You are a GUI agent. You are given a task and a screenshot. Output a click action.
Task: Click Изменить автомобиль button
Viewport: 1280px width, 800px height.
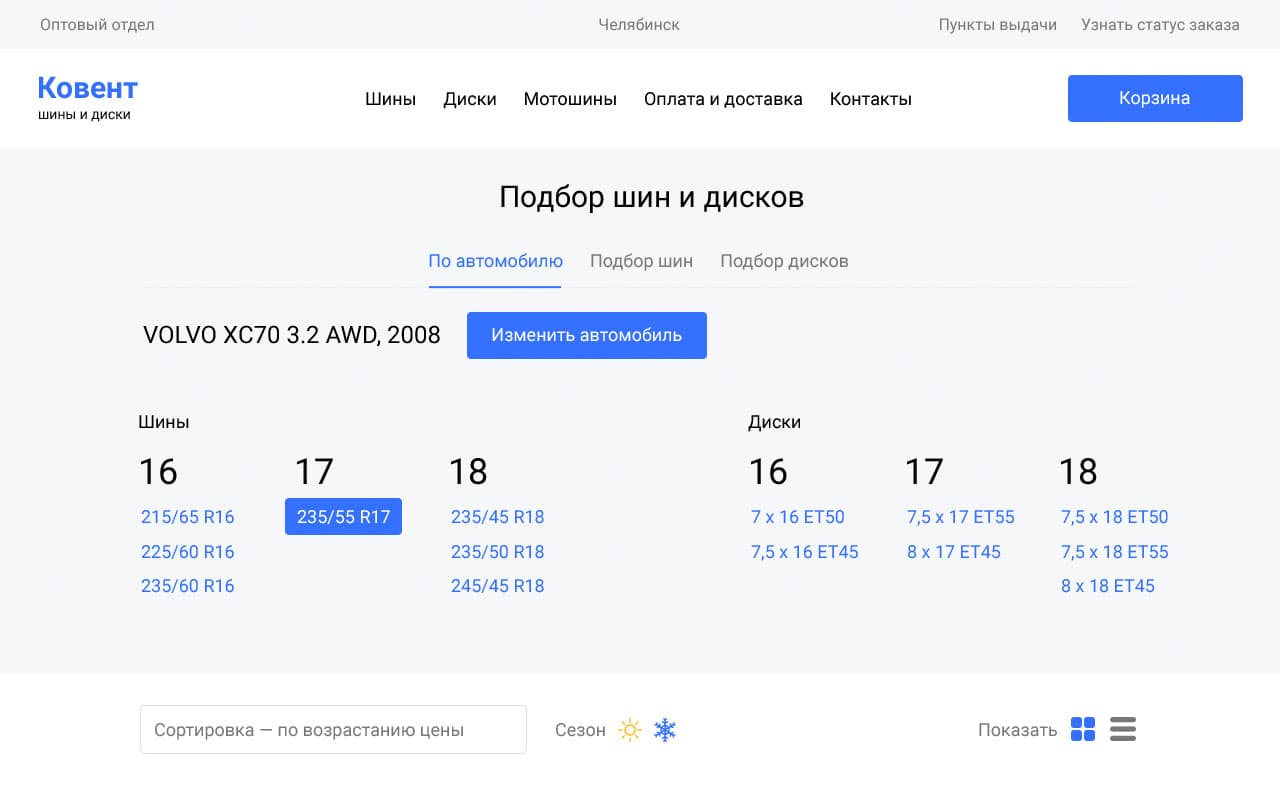point(587,335)
